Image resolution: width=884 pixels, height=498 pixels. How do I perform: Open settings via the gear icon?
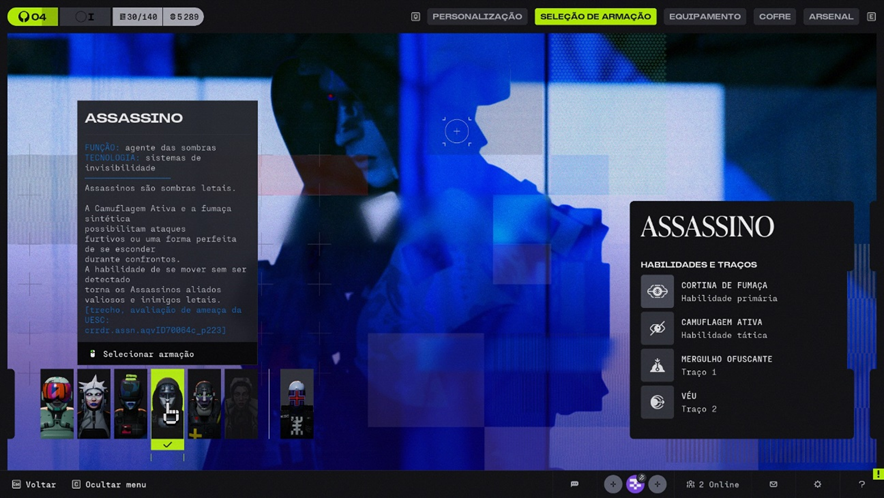817,484
